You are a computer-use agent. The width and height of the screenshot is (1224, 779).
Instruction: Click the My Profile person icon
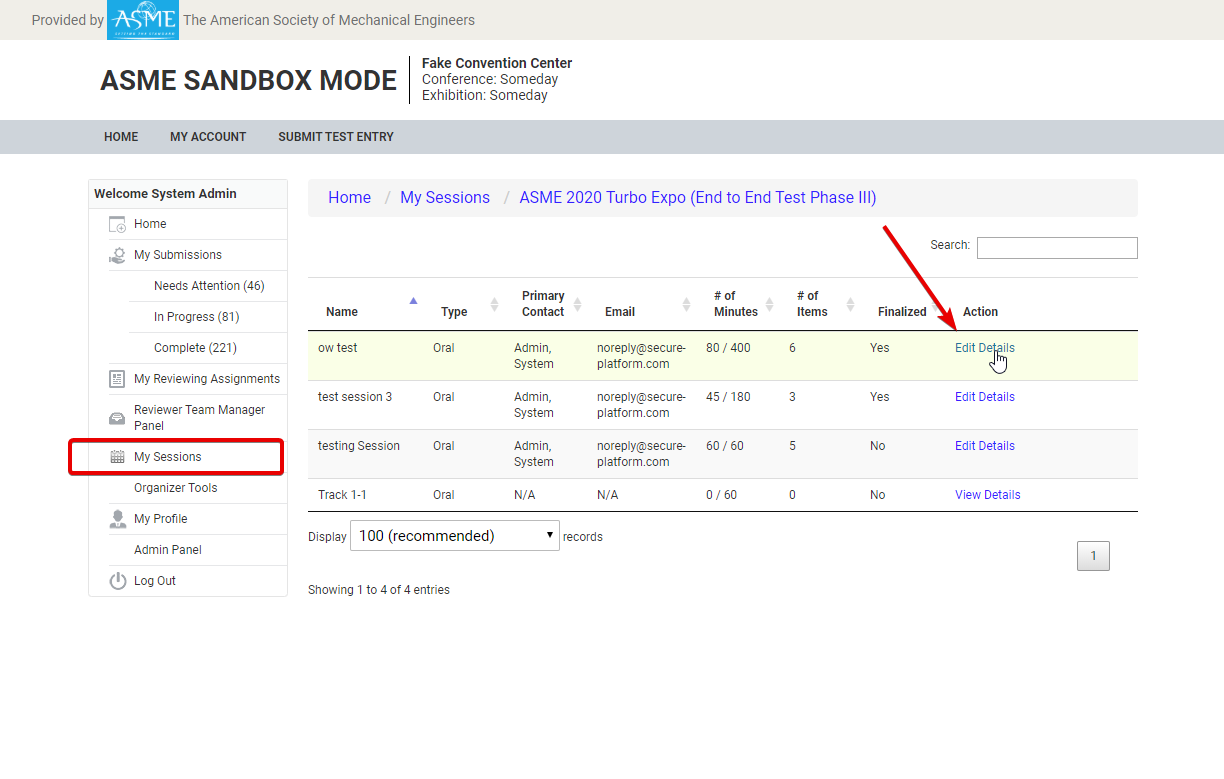pos(117,519)
